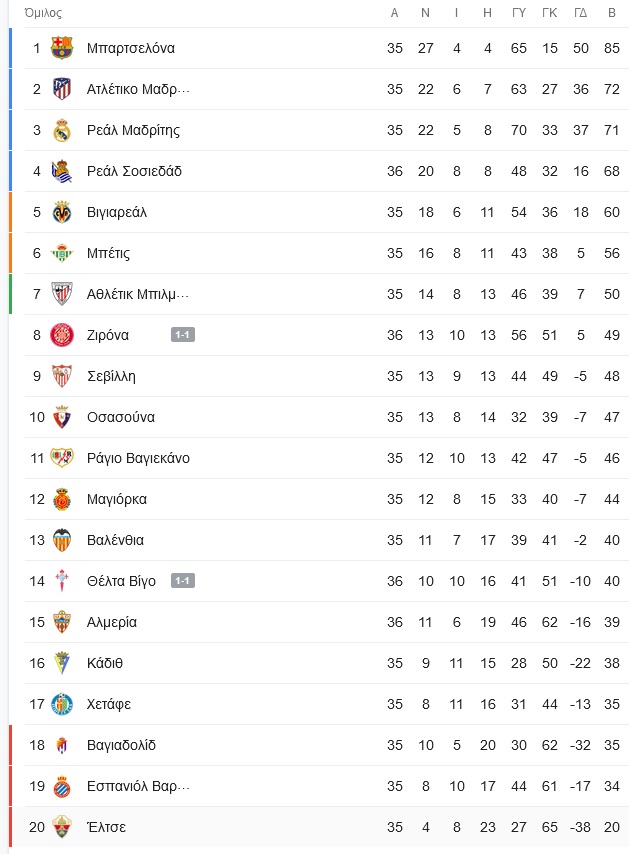This screenshot has height=854, width=629.
Task: Open the Σεβίλλη team link
Action: [111, 376]
